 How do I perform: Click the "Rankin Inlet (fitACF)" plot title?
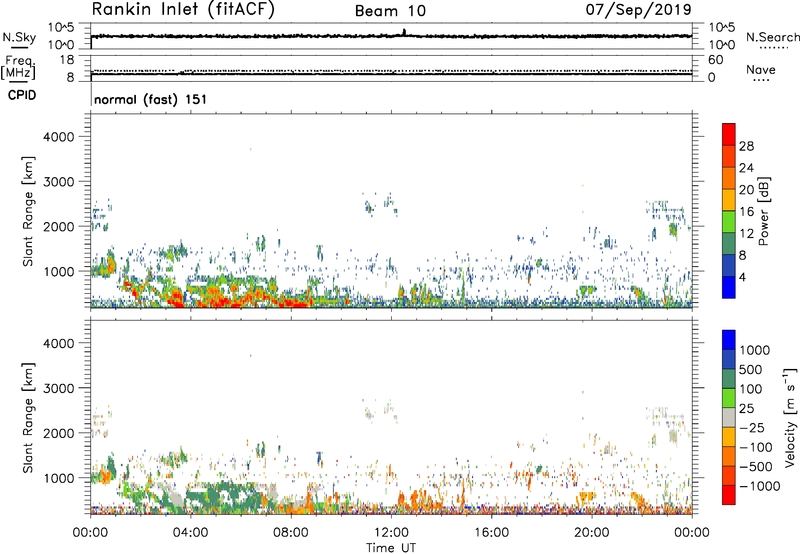(x=183, y=9)
